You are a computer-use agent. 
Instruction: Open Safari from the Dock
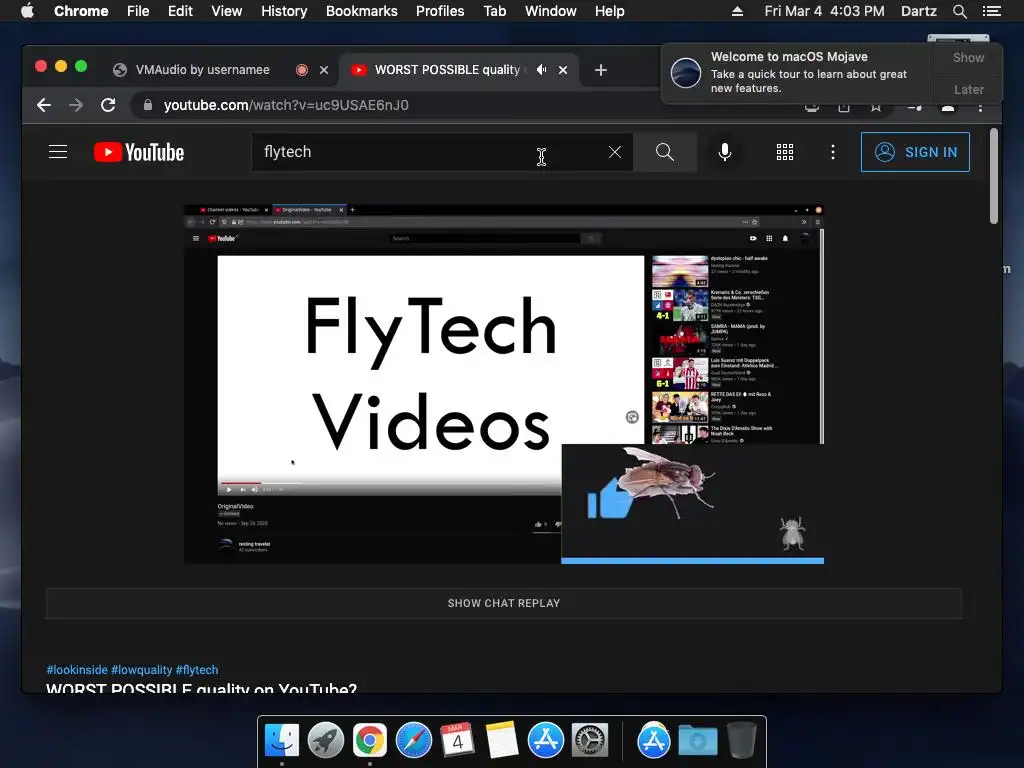tap(414, 741)
